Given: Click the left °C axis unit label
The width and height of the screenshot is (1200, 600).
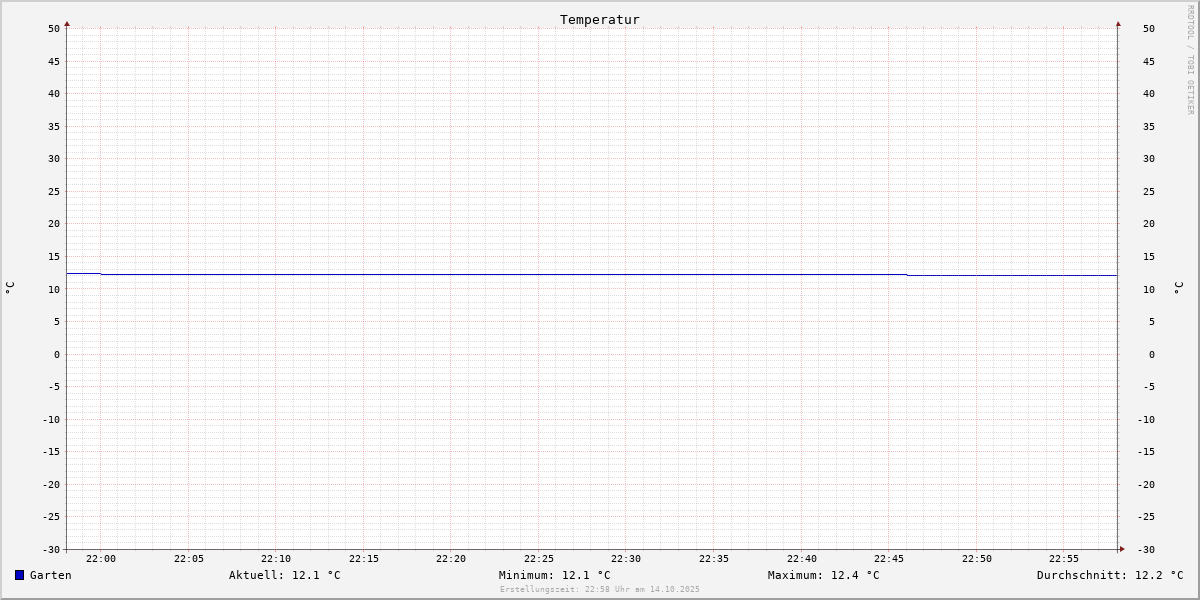Looking at the screenshot, I should 10,288.
